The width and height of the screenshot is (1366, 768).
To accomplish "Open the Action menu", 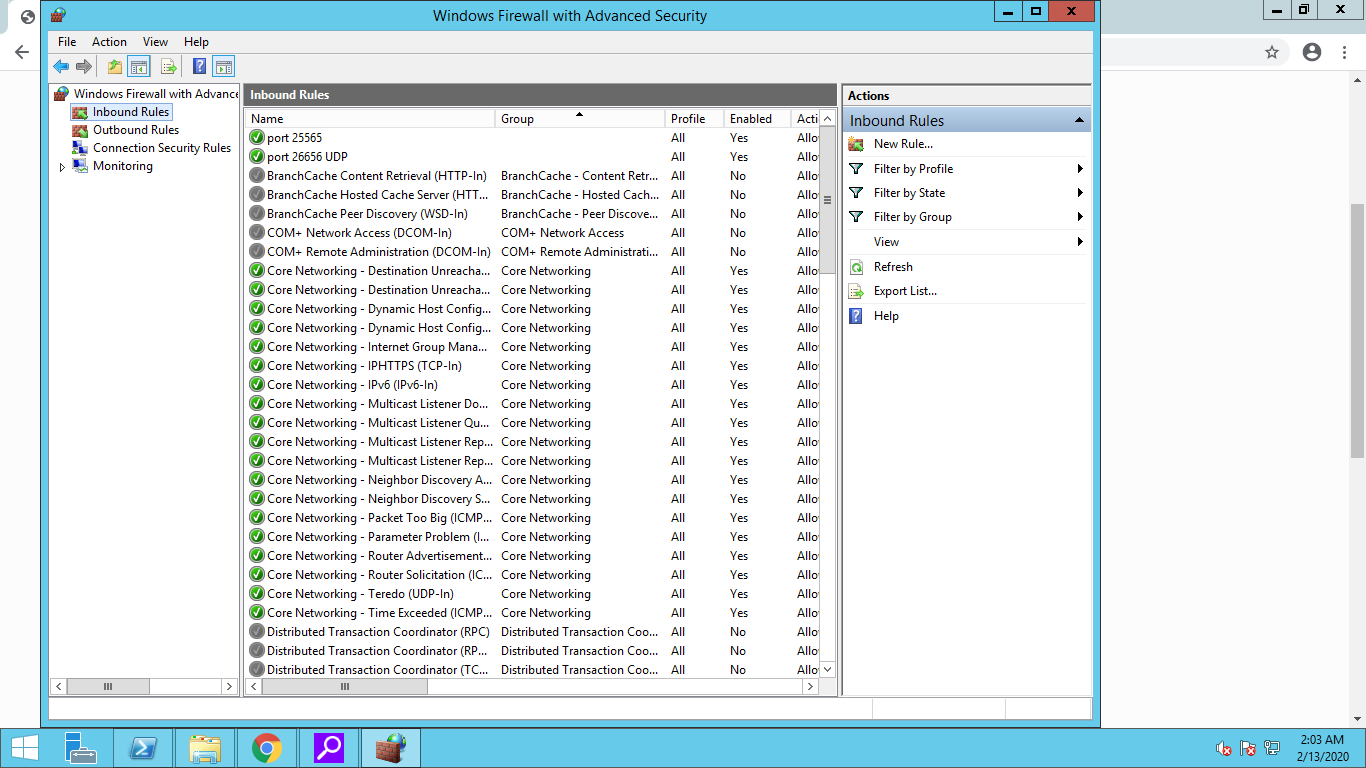I will click(x=109, y=42).
